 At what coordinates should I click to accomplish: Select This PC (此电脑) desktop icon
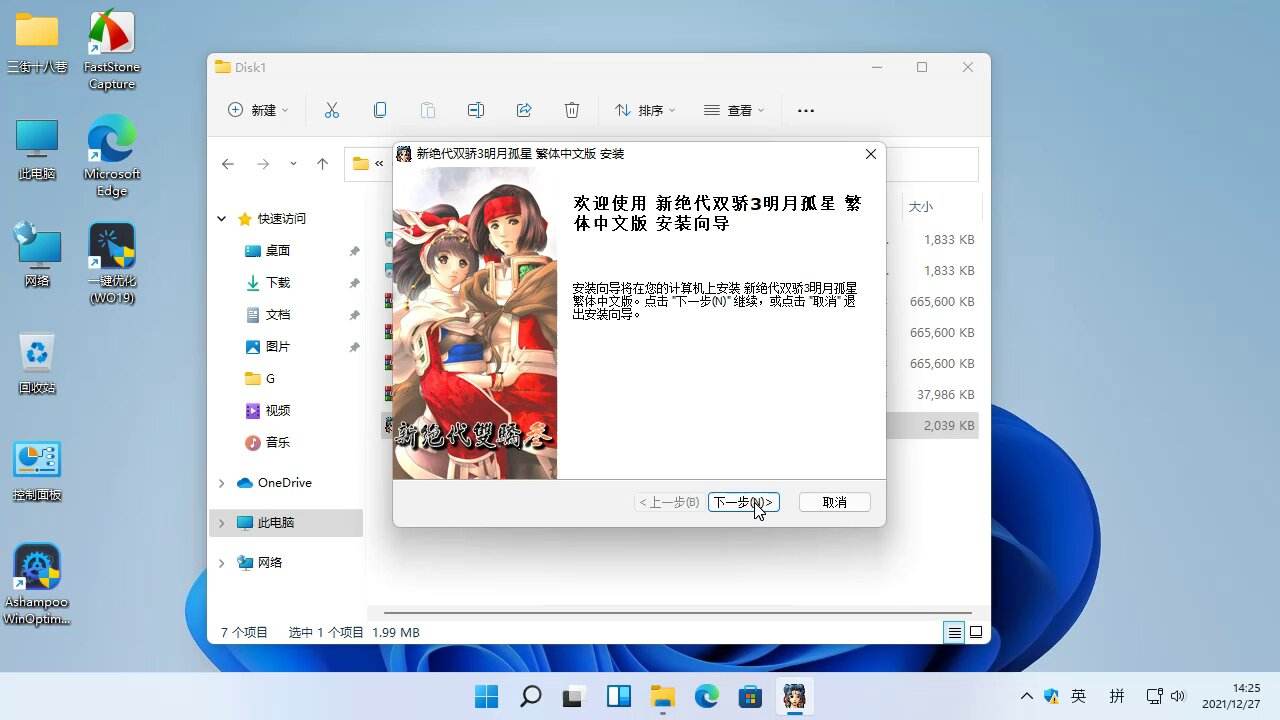pyautogui.click(x=37, y=150)
